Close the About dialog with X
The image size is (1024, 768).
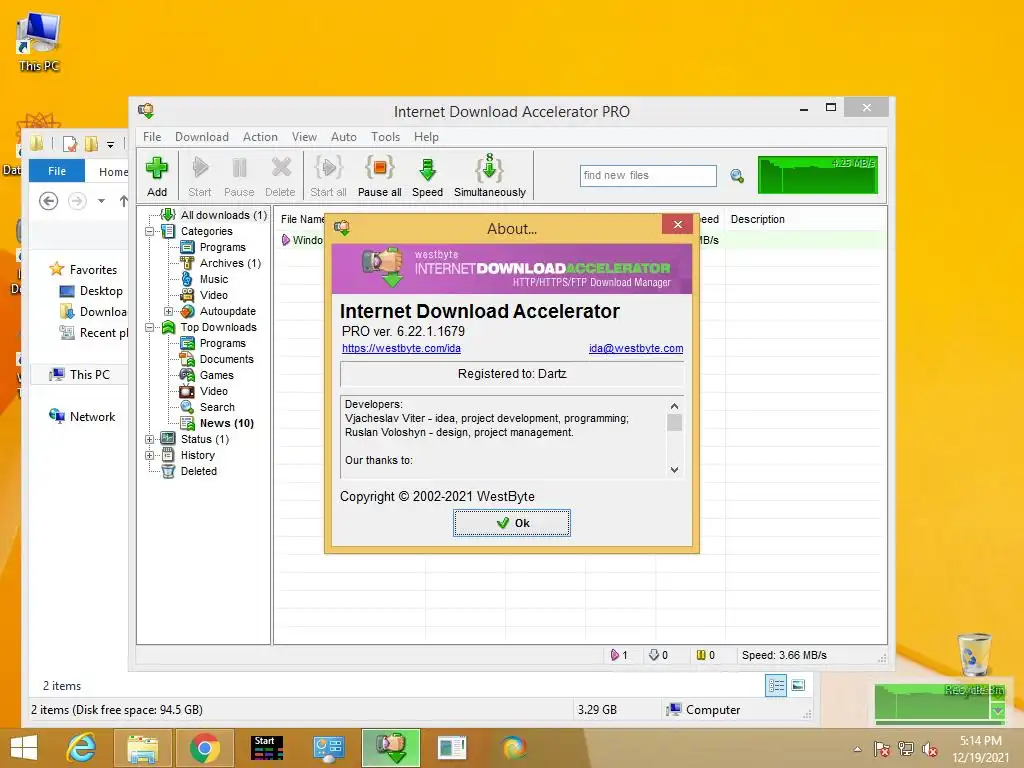click(x=678, y=225)
